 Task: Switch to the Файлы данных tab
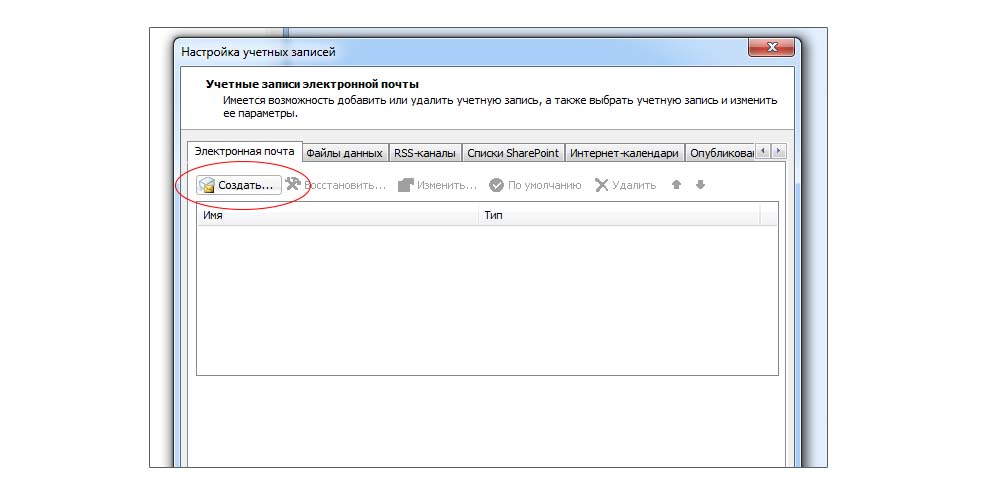pos(344,153)
